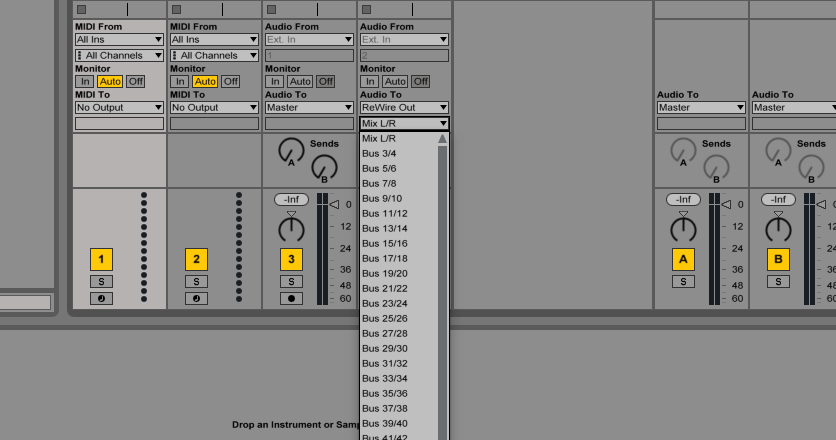Toggle return track A activator
This screenshot has height=440, width=836.
click(683, 259)
